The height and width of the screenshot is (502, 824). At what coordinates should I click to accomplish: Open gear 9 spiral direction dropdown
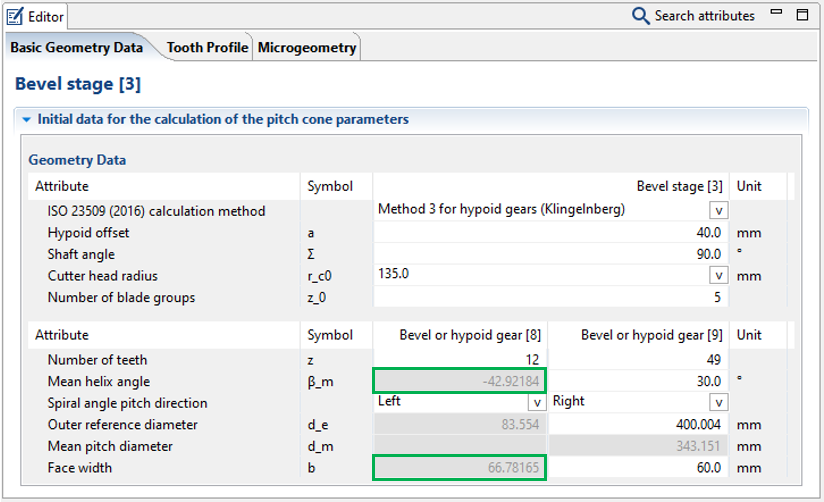click(x=718, y=402)
